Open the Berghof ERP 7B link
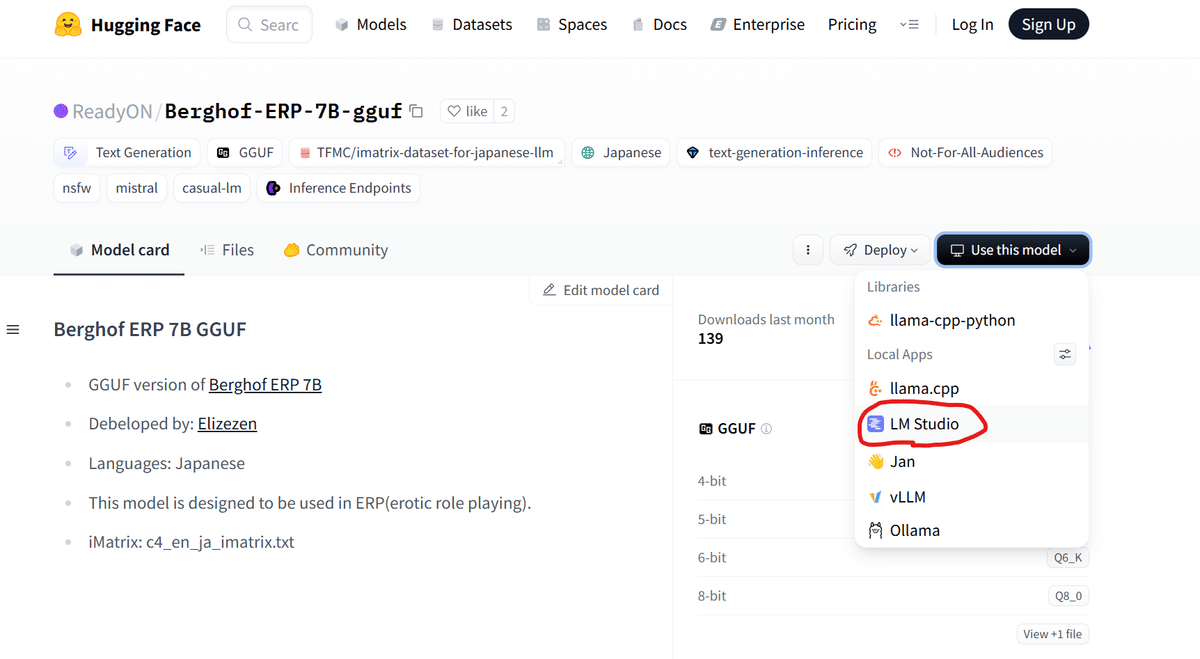The width and height of the screenshot is (1200, 659). [x=265, y=384]
